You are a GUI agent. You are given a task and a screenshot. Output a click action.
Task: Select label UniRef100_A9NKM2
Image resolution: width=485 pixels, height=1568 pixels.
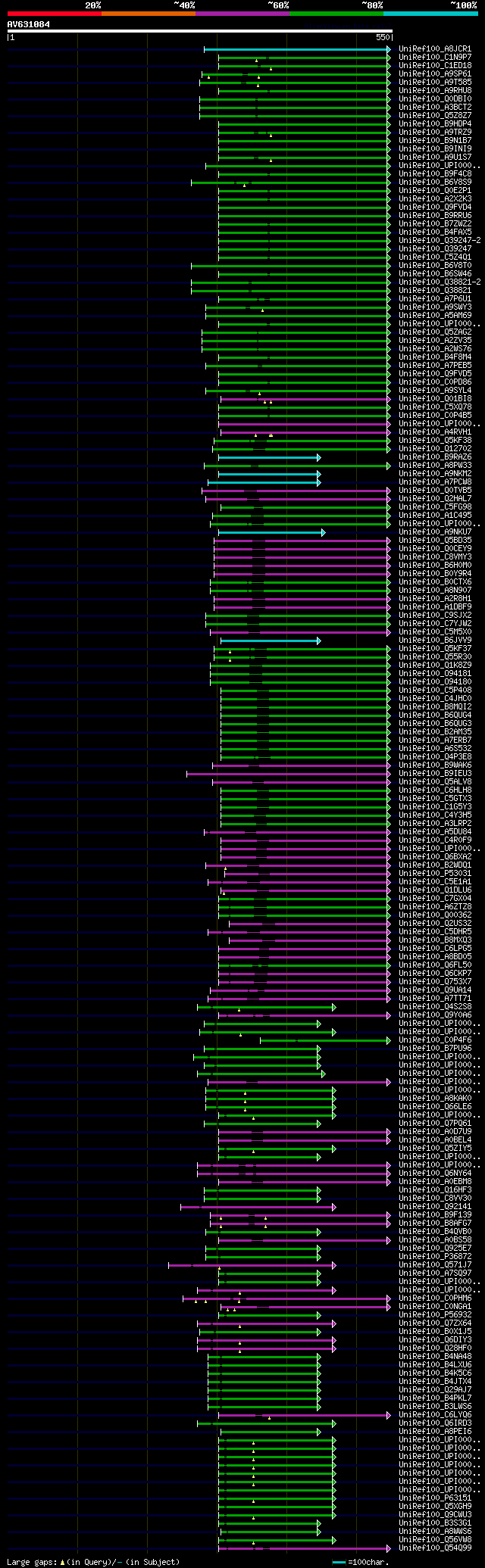[x=435, y=474]
